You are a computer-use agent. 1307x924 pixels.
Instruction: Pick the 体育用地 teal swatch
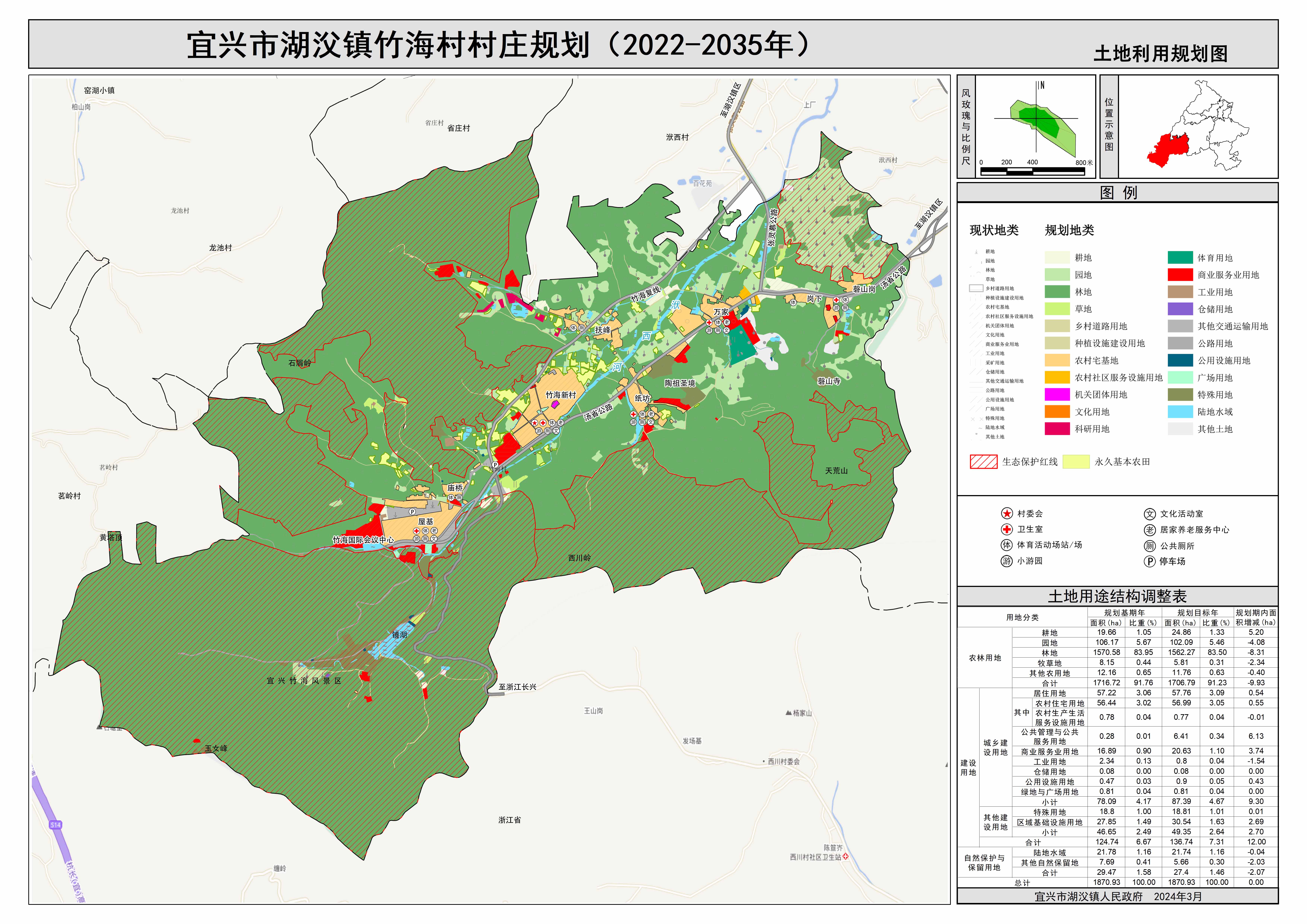pyautogui.click(x=1180, y=258)
